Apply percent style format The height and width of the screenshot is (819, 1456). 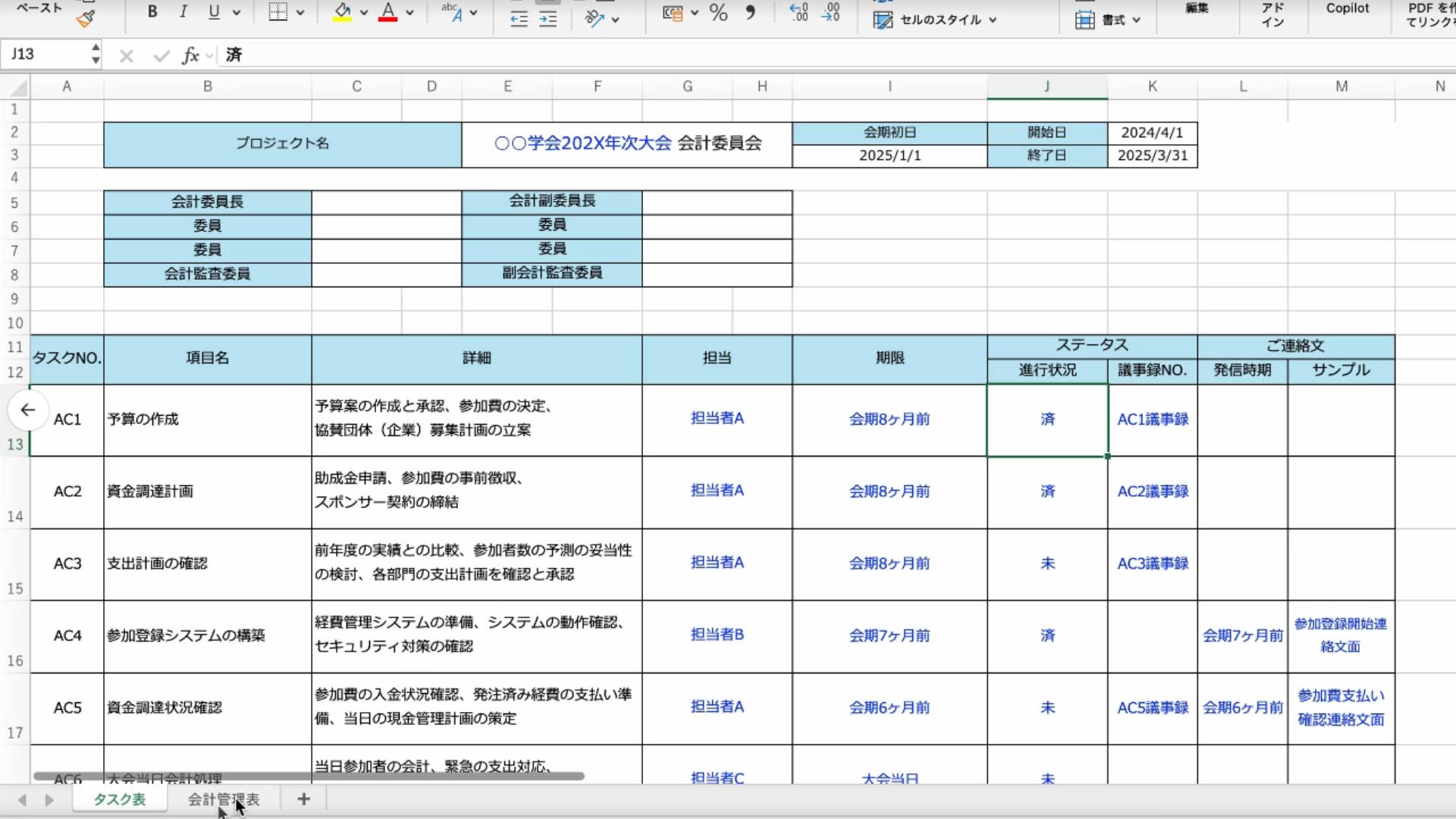718,12
